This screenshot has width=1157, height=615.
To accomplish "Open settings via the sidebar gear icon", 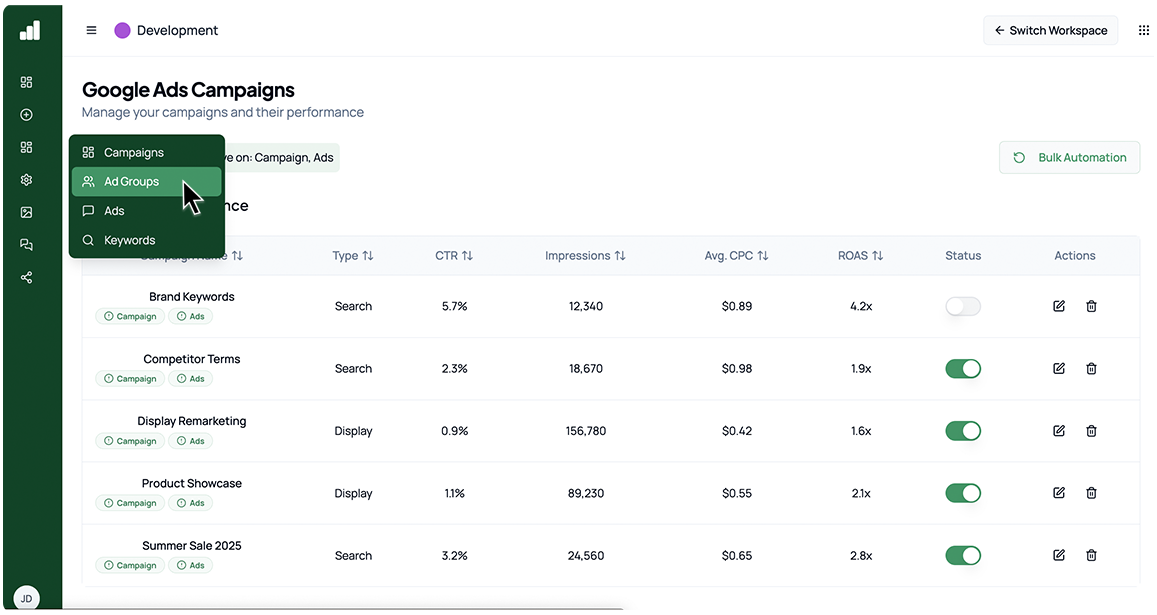I will point(27,179).
